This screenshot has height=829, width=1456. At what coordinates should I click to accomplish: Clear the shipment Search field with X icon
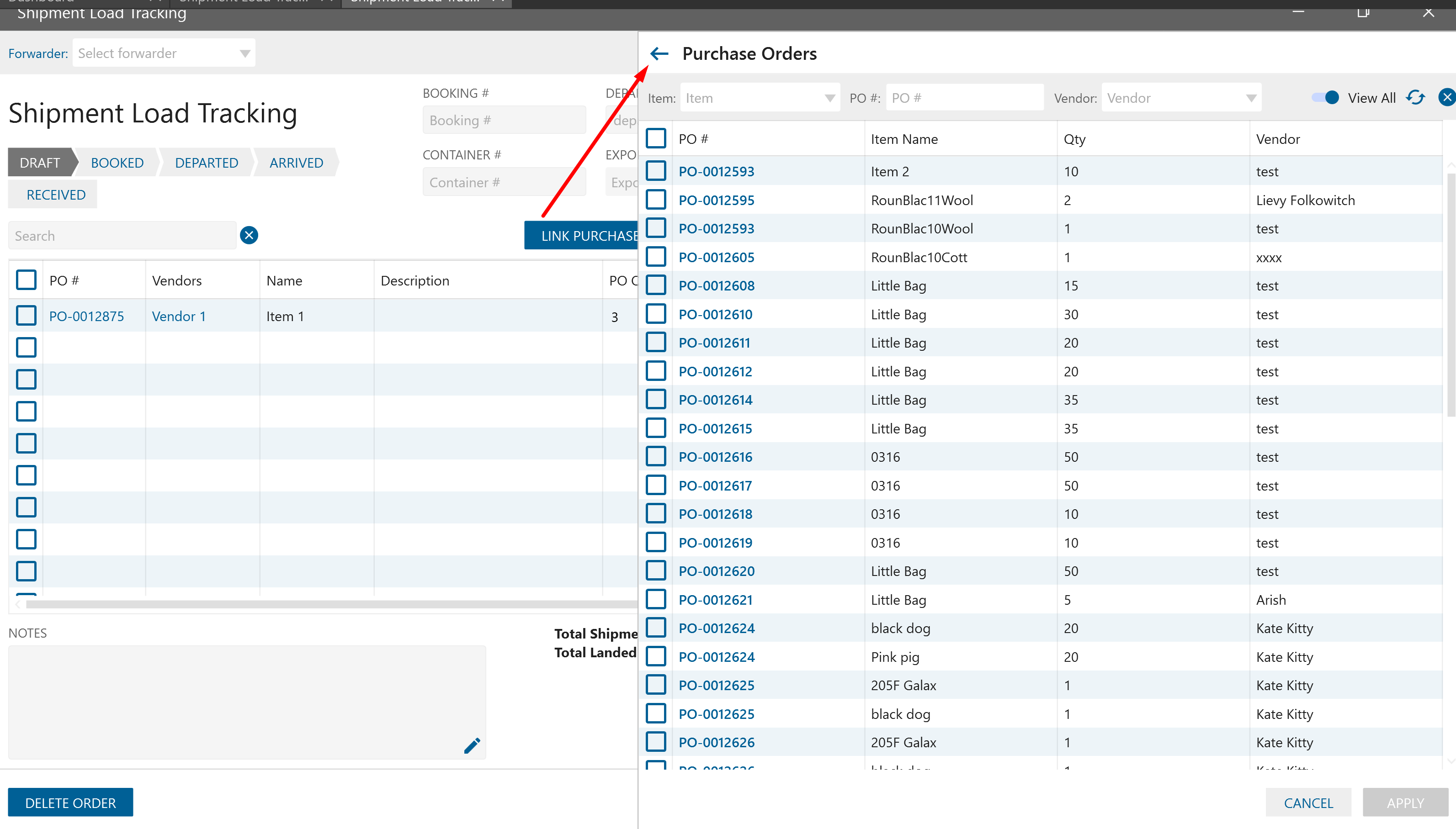click(249, 235)
